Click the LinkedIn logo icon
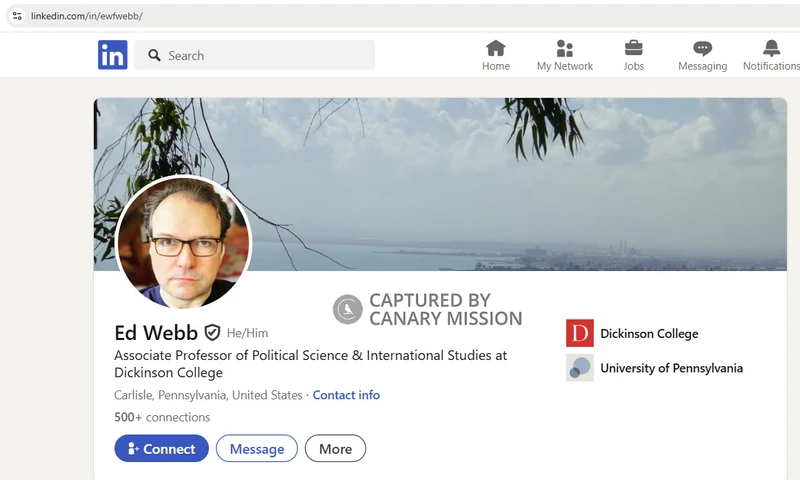This screenshot has height=480, width=800. [113, 55]
